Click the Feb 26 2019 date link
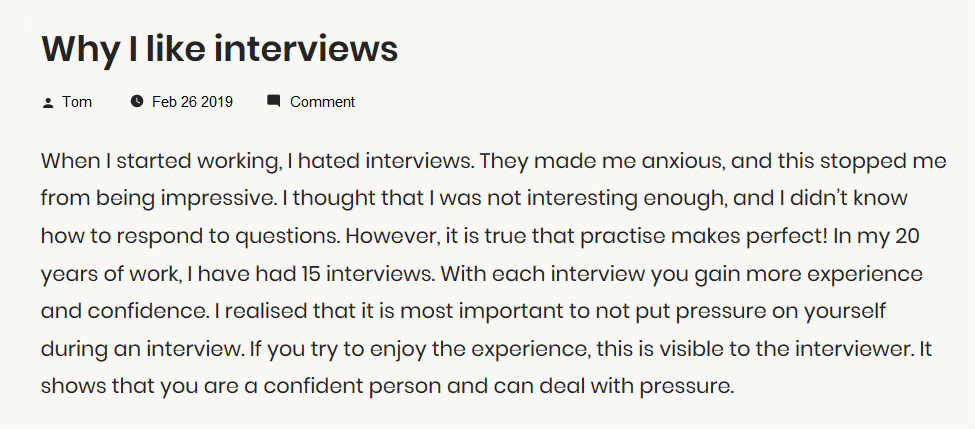Viewport: 975px width, 429px height. pyautogui.click(x=192, y=102)
